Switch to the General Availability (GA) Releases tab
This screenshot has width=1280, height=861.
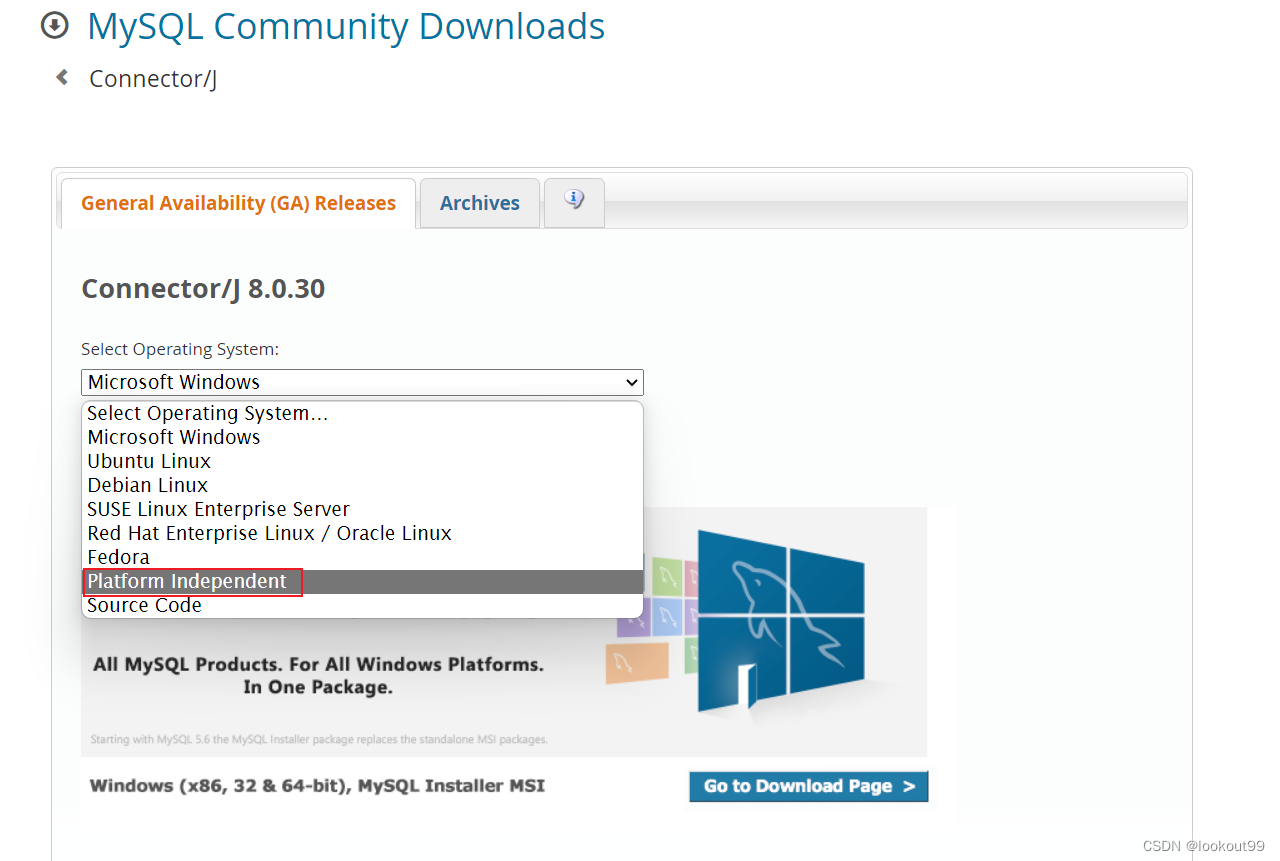(238, 203)
